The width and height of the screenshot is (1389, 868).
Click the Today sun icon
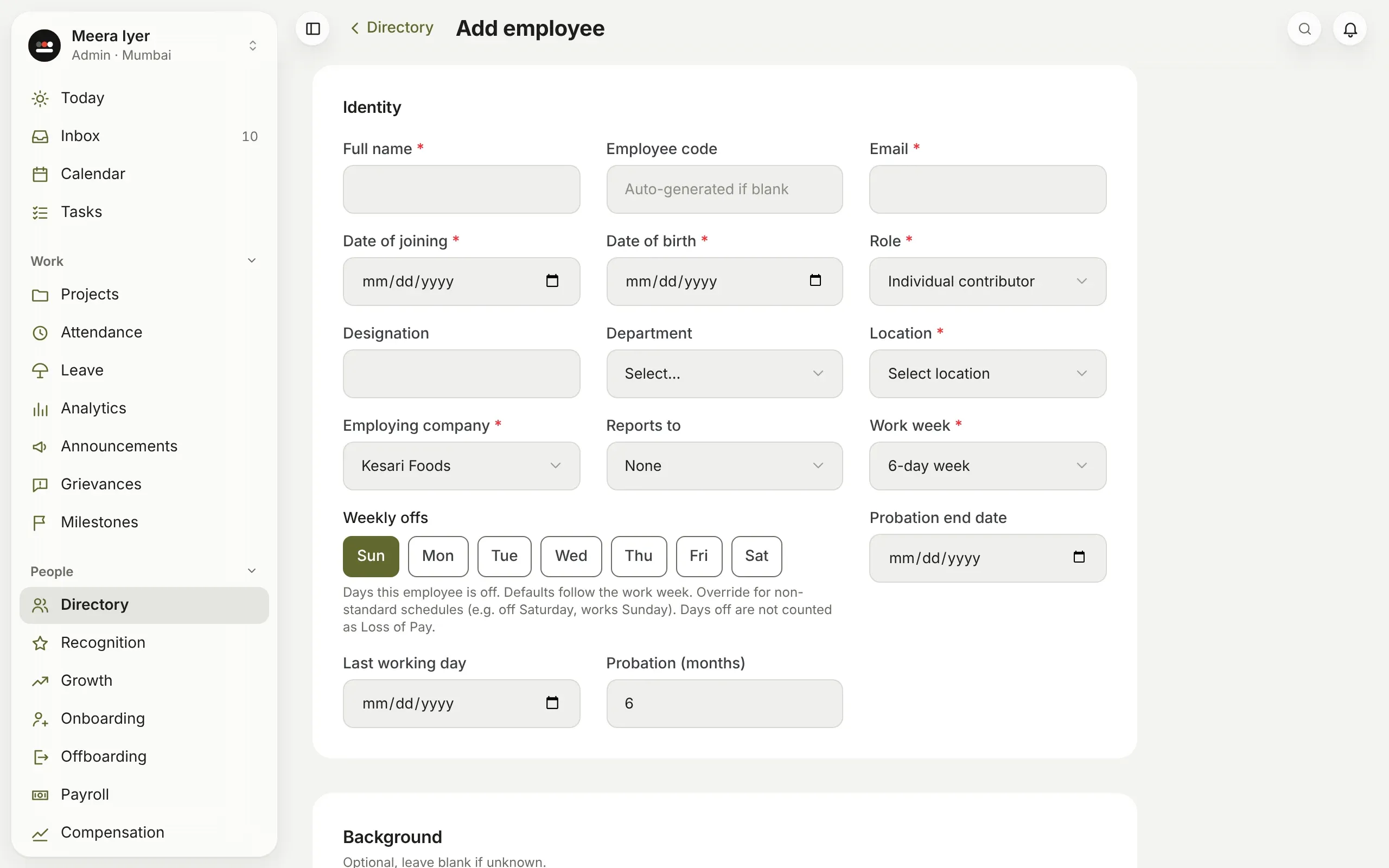point(40,99)
